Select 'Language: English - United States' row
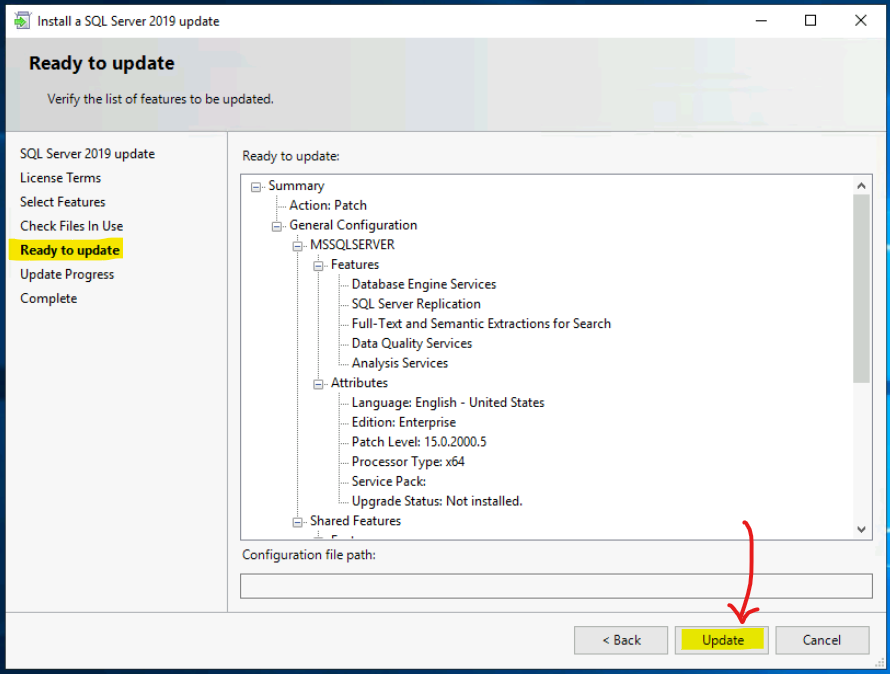 (448, 403)
